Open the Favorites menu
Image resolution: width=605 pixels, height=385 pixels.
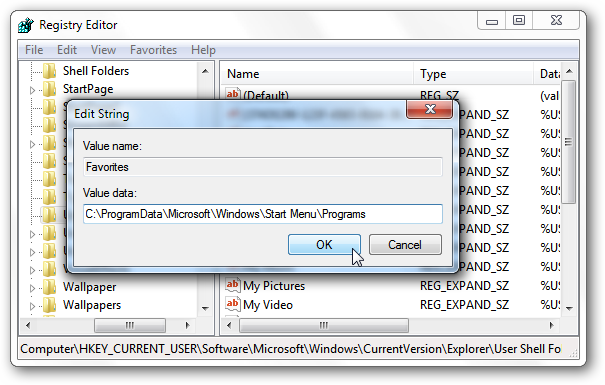pos(153,50)
